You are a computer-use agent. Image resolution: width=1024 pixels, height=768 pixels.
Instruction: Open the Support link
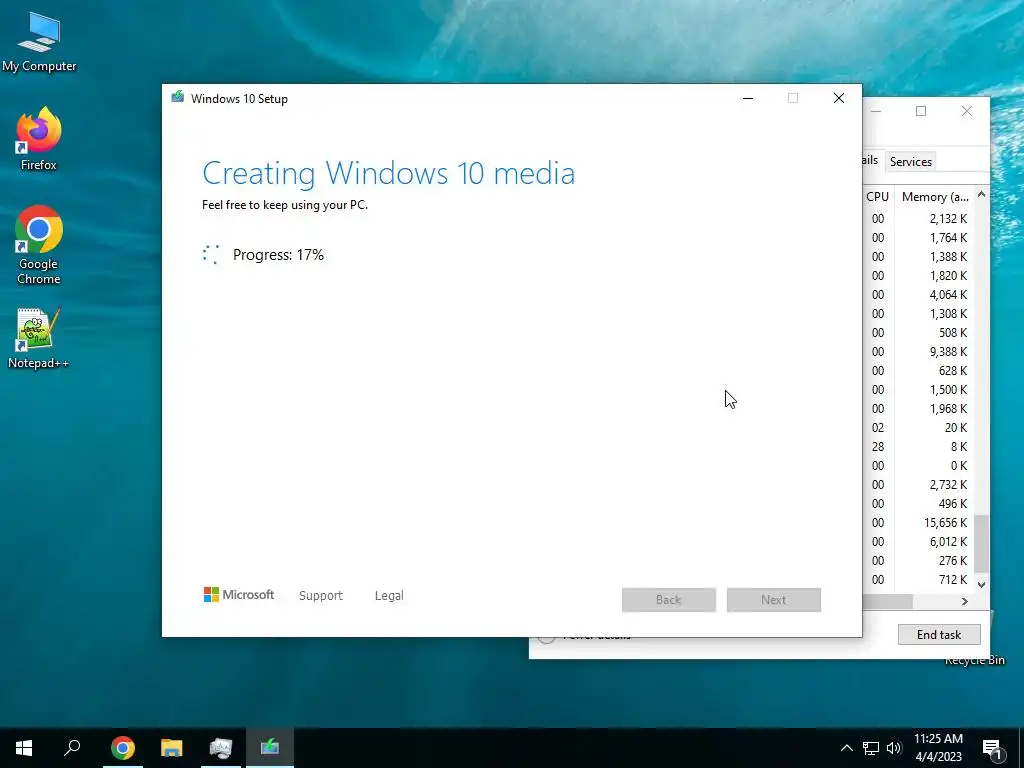(x=321, y=596)
